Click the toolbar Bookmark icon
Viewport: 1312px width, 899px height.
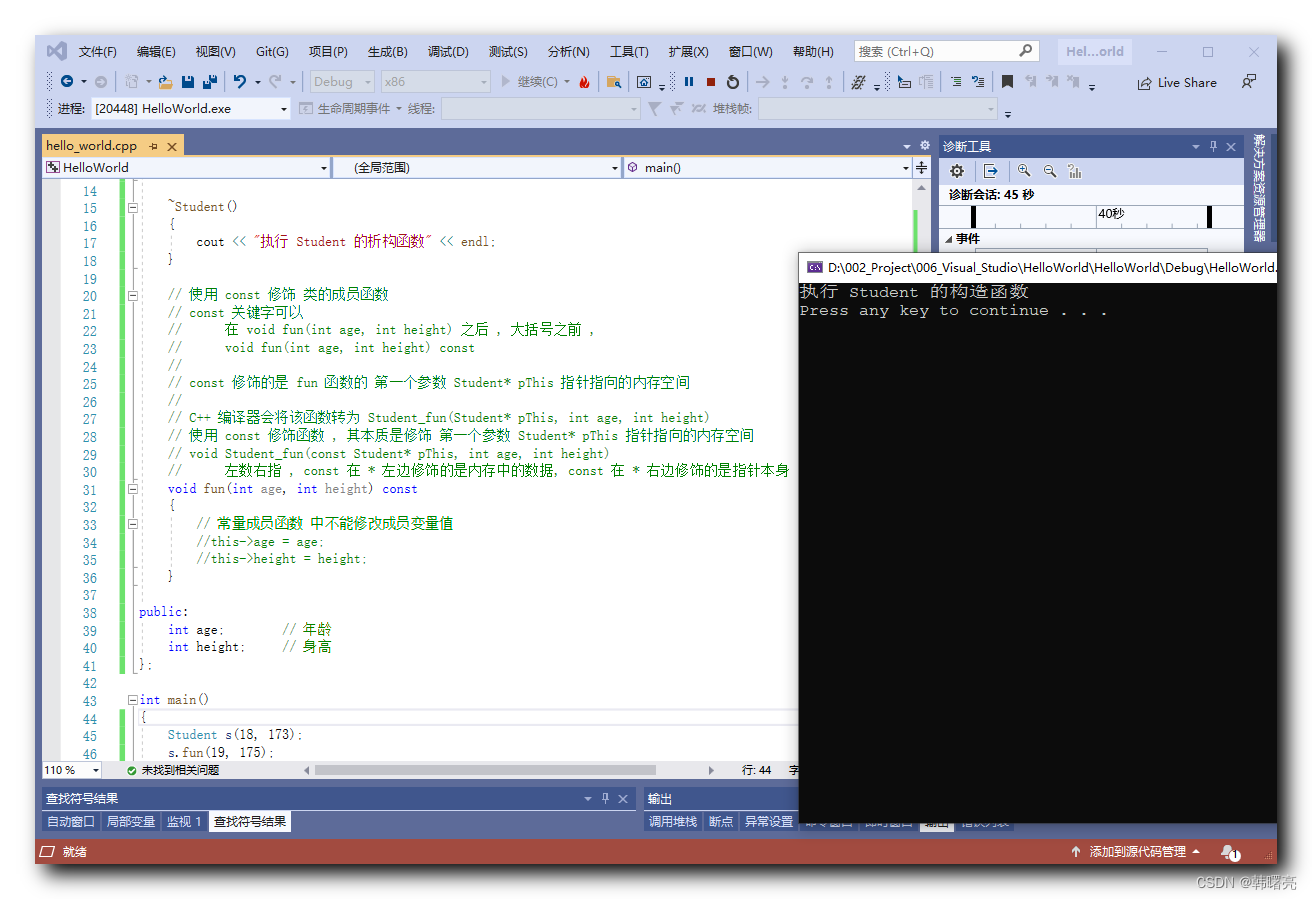[1008, 82]
